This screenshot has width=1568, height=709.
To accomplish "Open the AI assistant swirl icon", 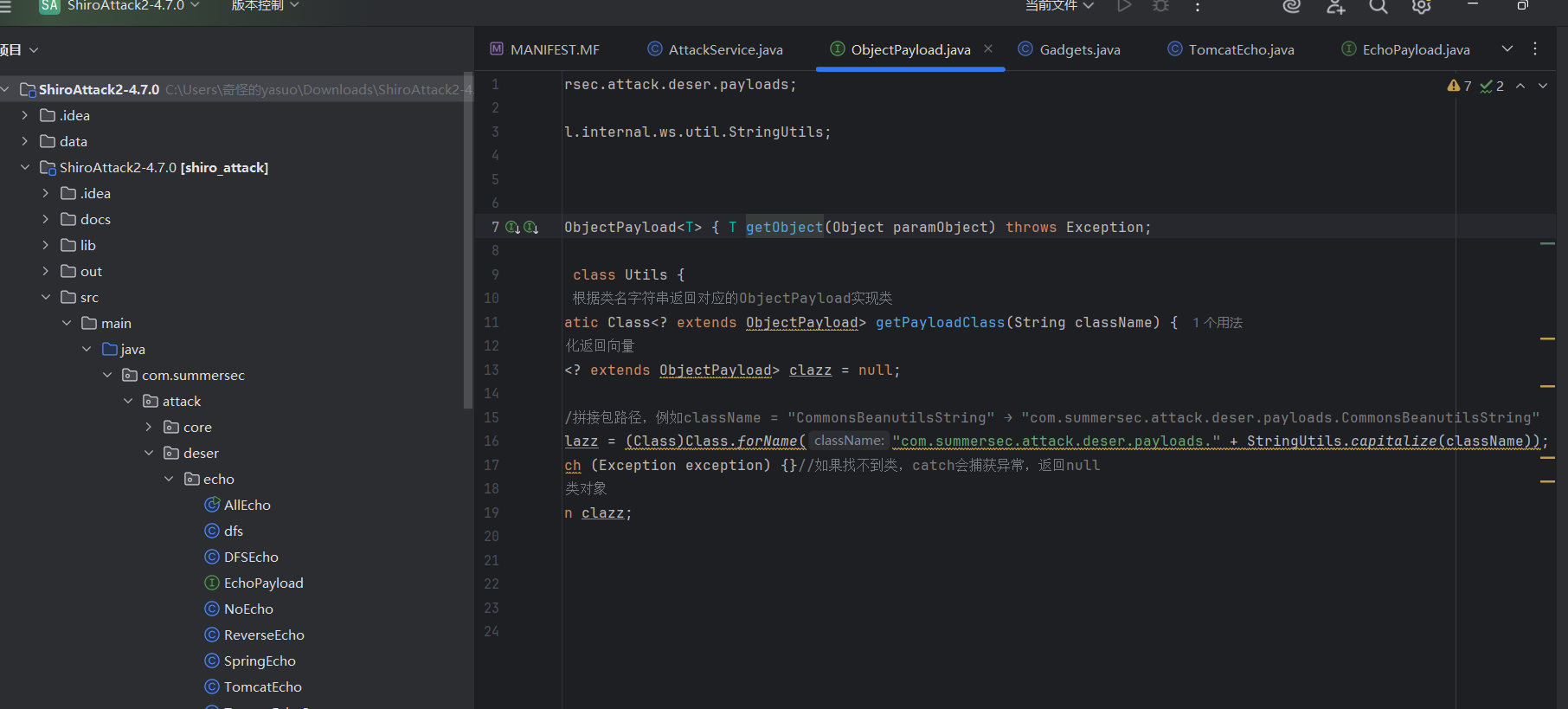I will [1291, 6].
